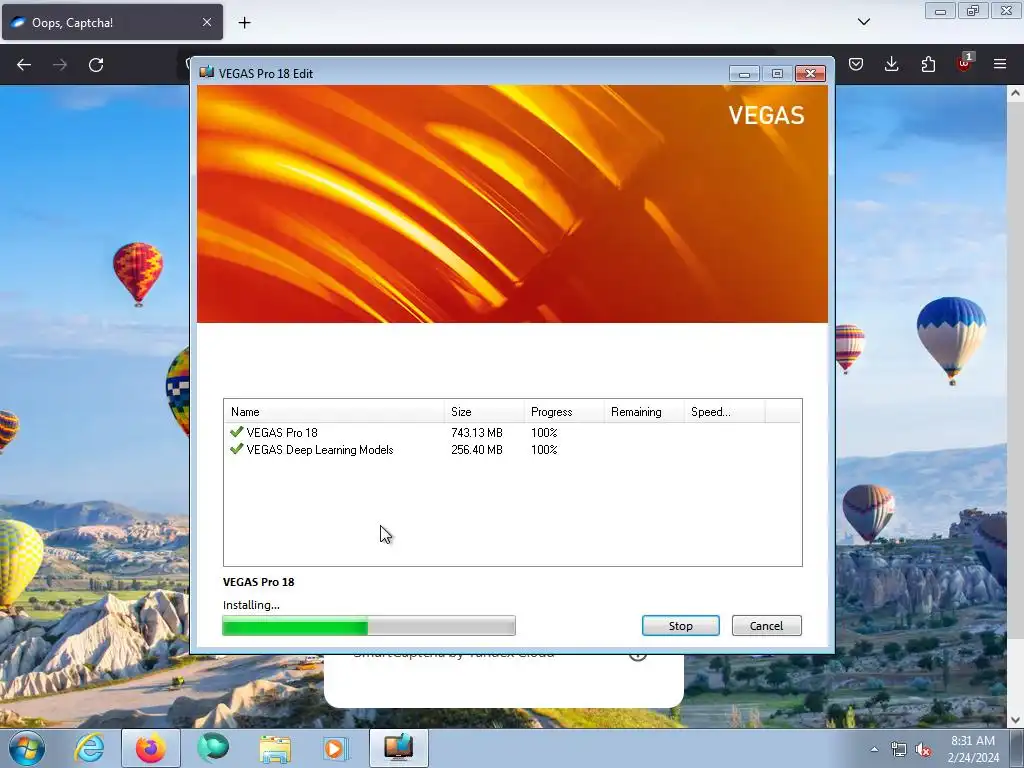Image resolution: width=1024 pixels, height=768 pixels.
Task: Sort list by Size column header
Action: pyautogui.click(x=484, y=411)
